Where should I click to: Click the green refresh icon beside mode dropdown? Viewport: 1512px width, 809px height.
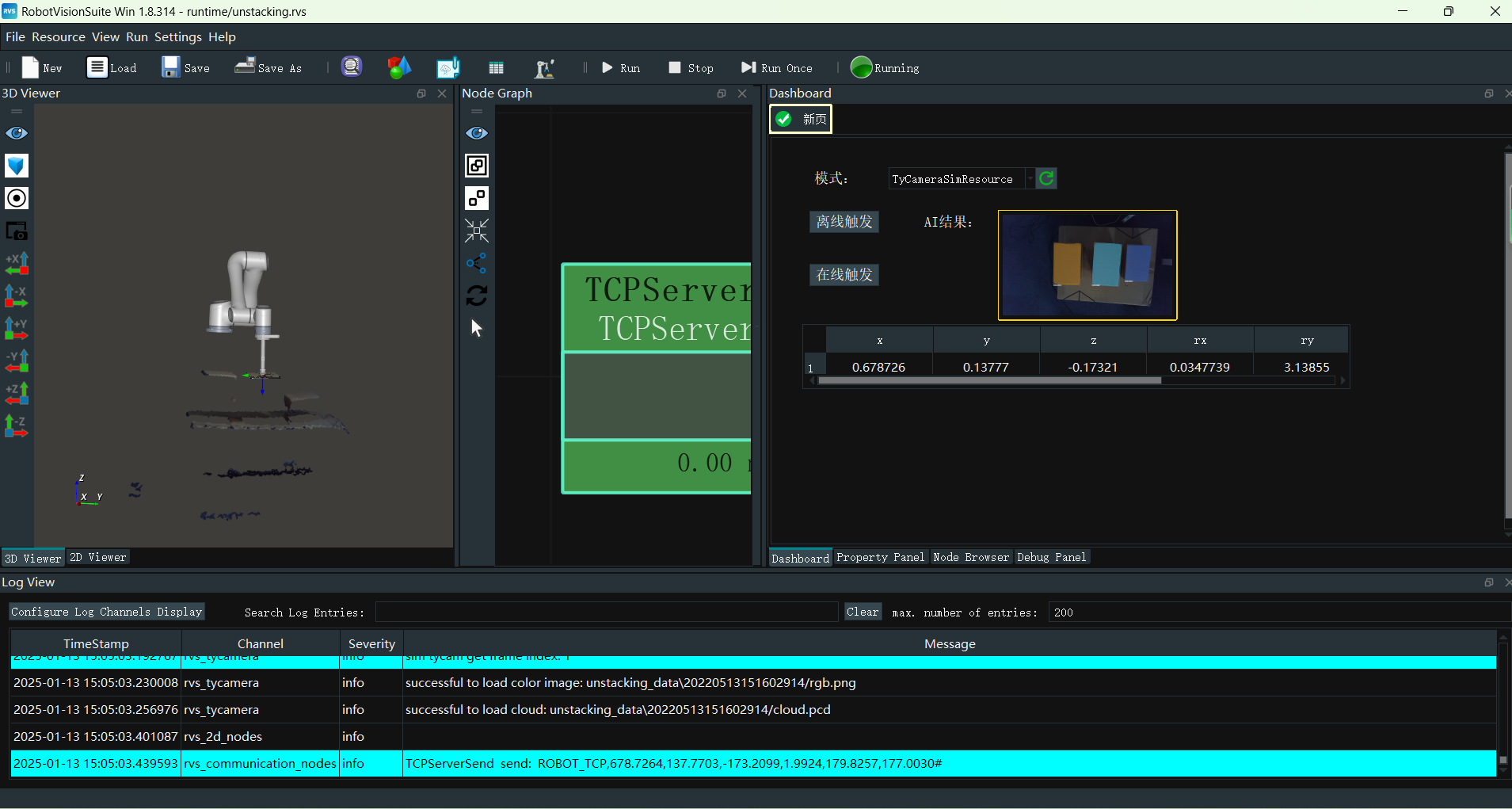click(x=1046, y=178)
